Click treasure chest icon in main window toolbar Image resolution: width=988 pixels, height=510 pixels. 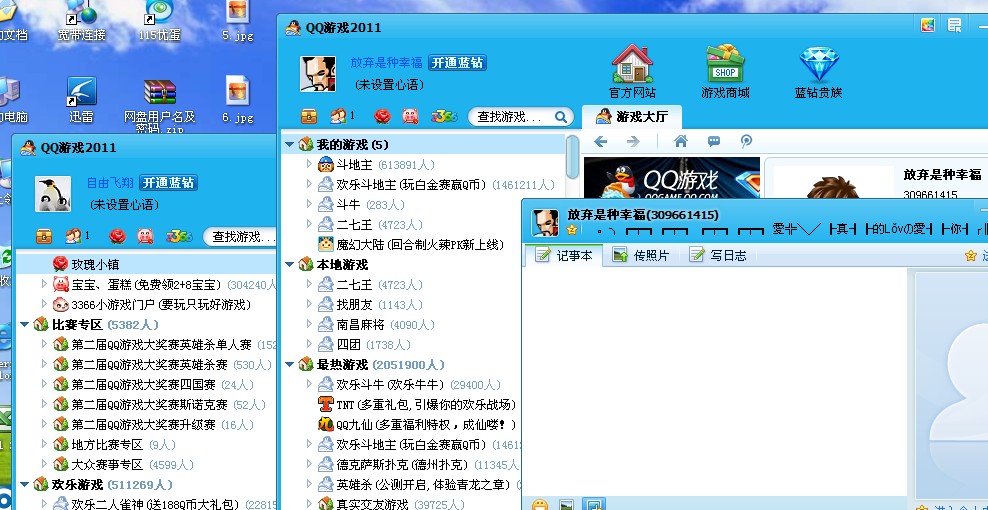click(x=309, y=116)
